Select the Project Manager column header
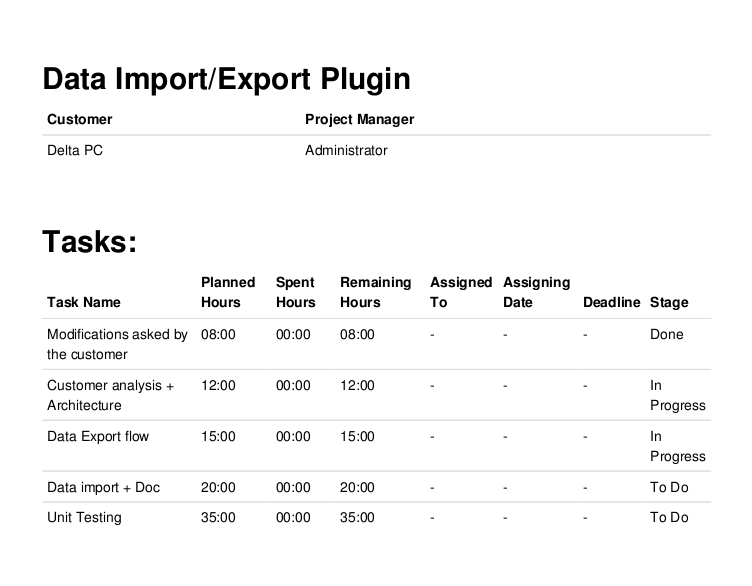752x586 pixels. (x=359, y=119)
